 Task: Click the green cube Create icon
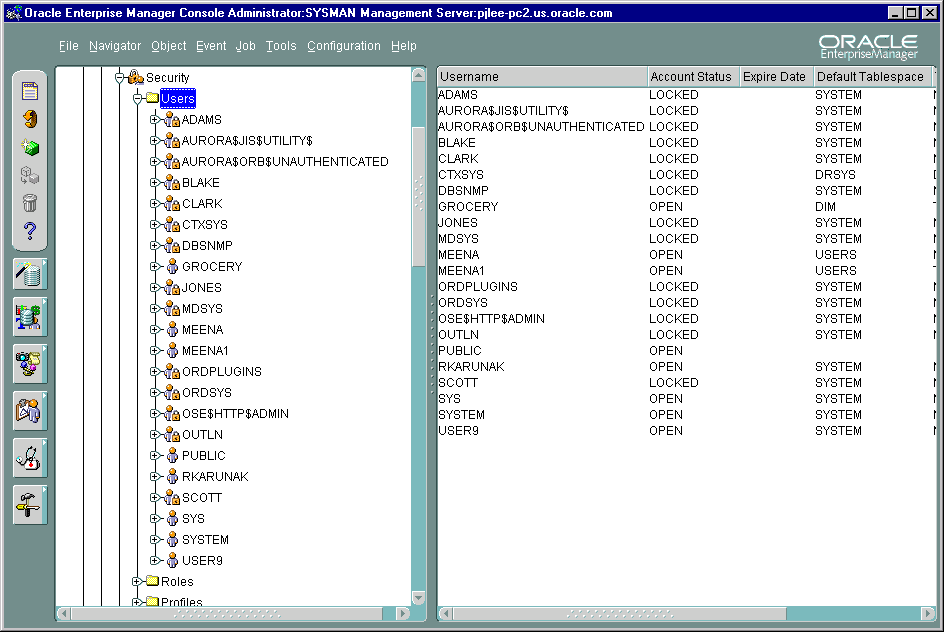tap(30, 147)
